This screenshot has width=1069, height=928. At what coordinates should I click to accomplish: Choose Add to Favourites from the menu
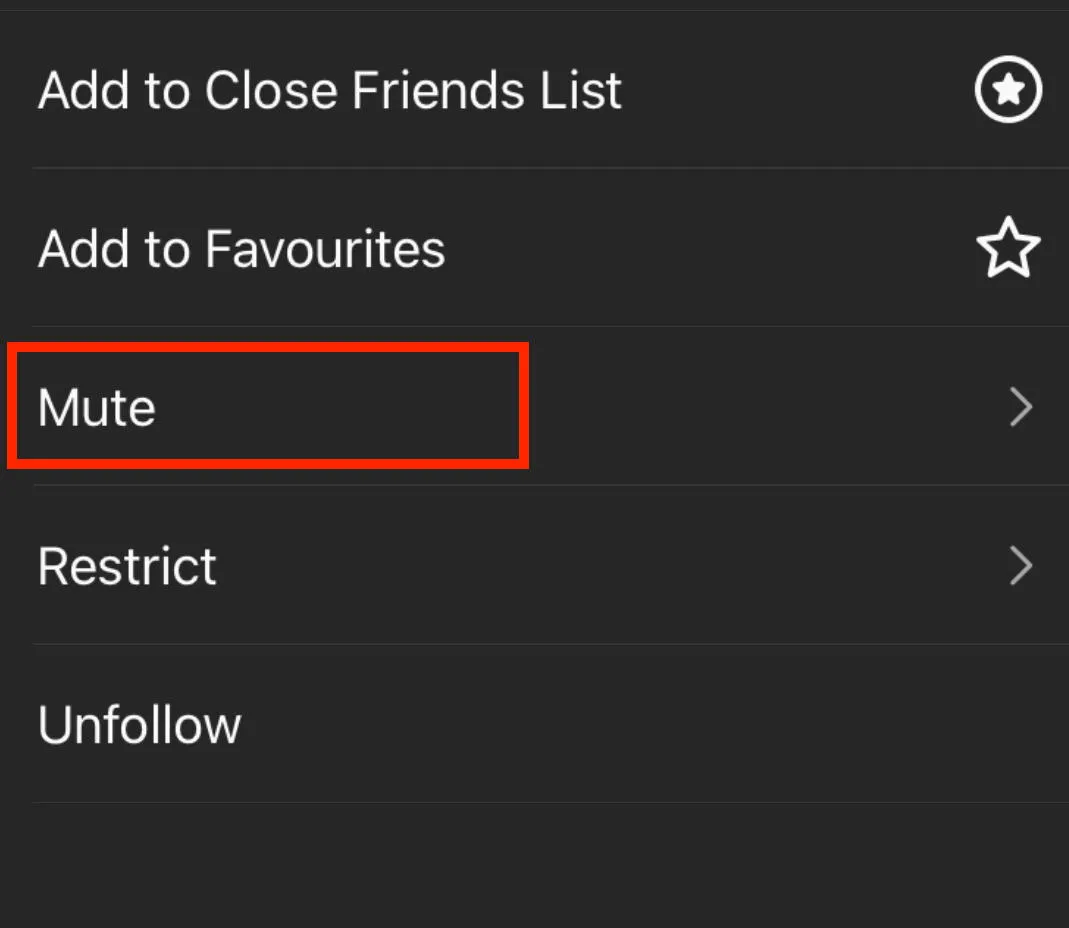241,248
